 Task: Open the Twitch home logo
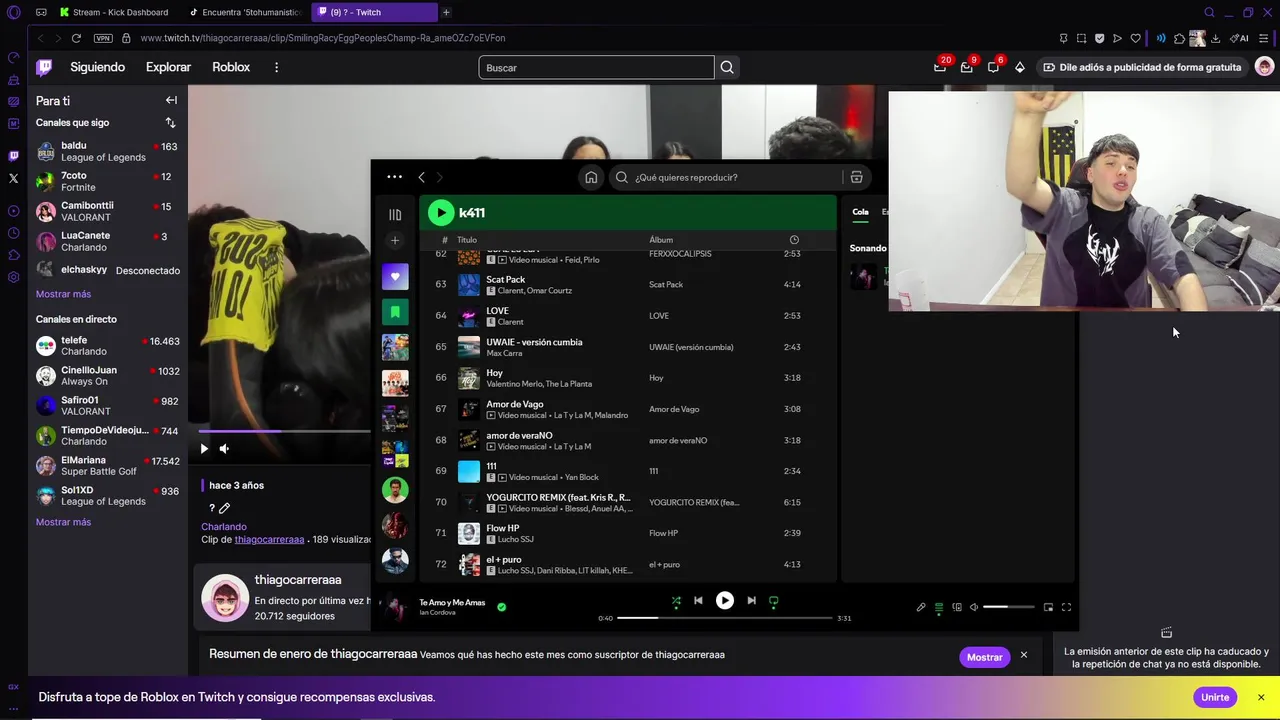(44, 67)
